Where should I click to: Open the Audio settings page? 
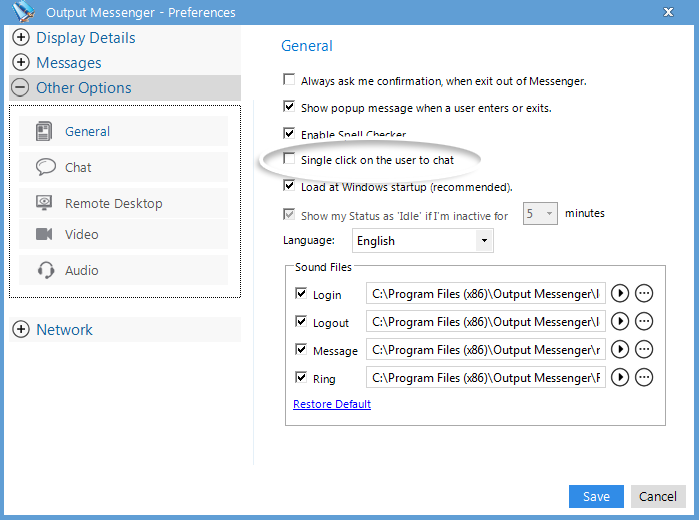123,270
